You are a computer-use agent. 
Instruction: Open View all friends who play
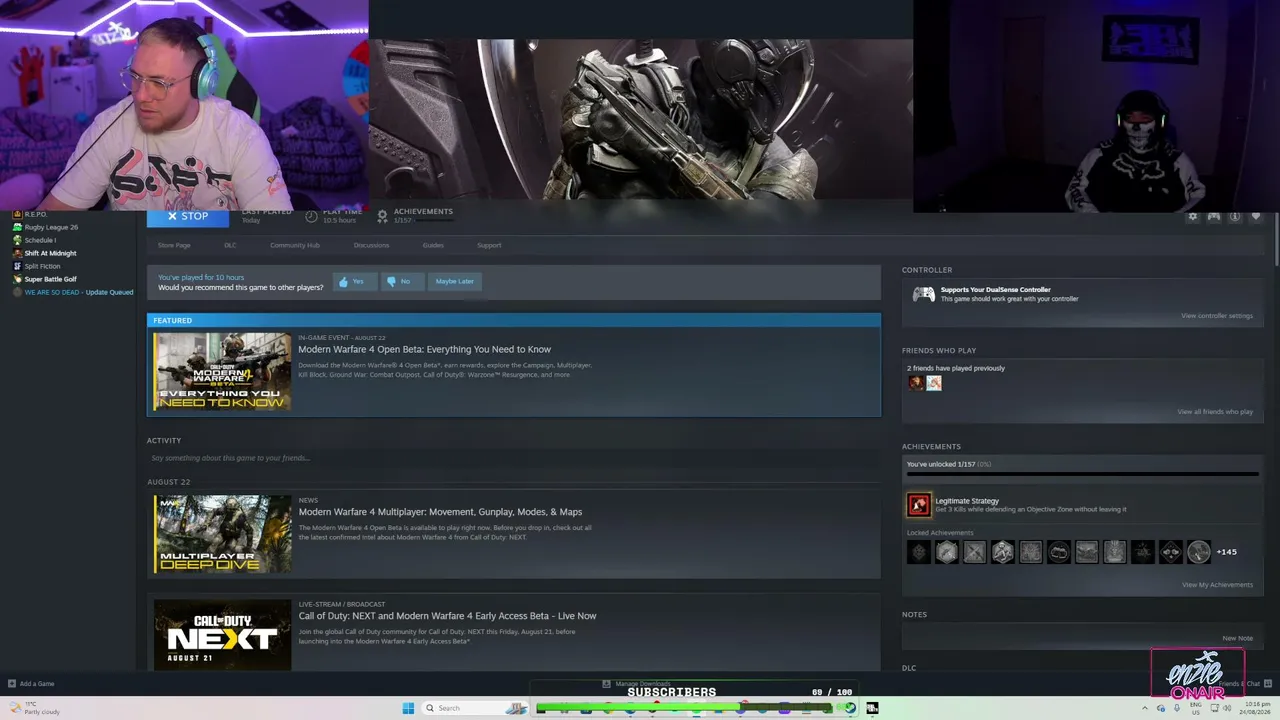(x=1215, y=412)
